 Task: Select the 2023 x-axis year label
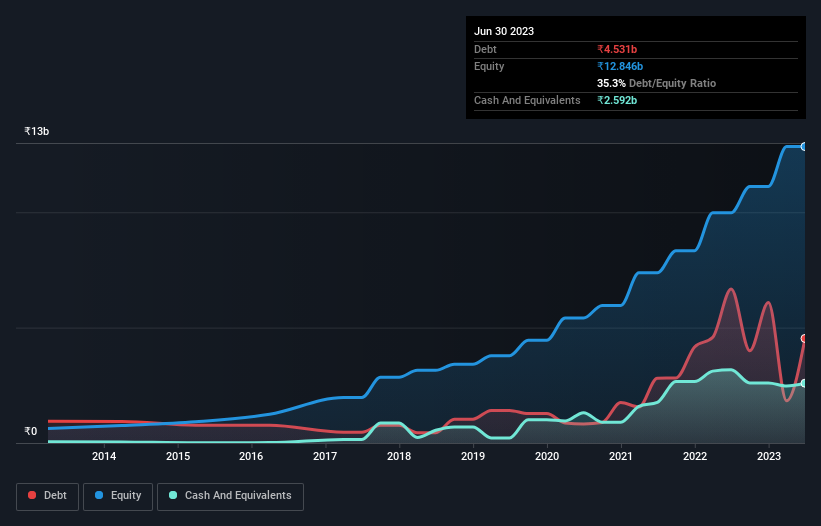click(769, 456)
